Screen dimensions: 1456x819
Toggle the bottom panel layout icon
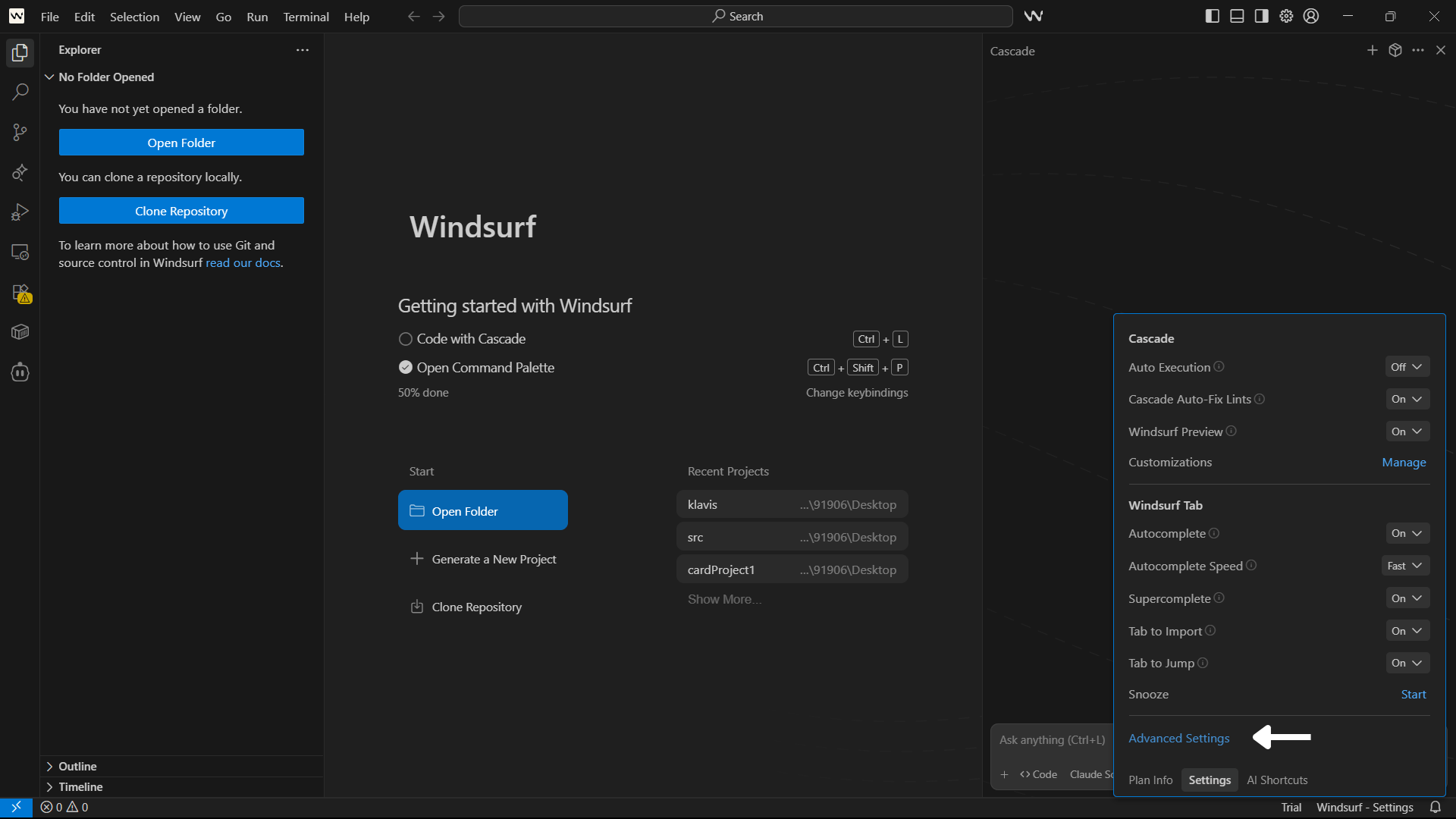tap(1237, 16)
